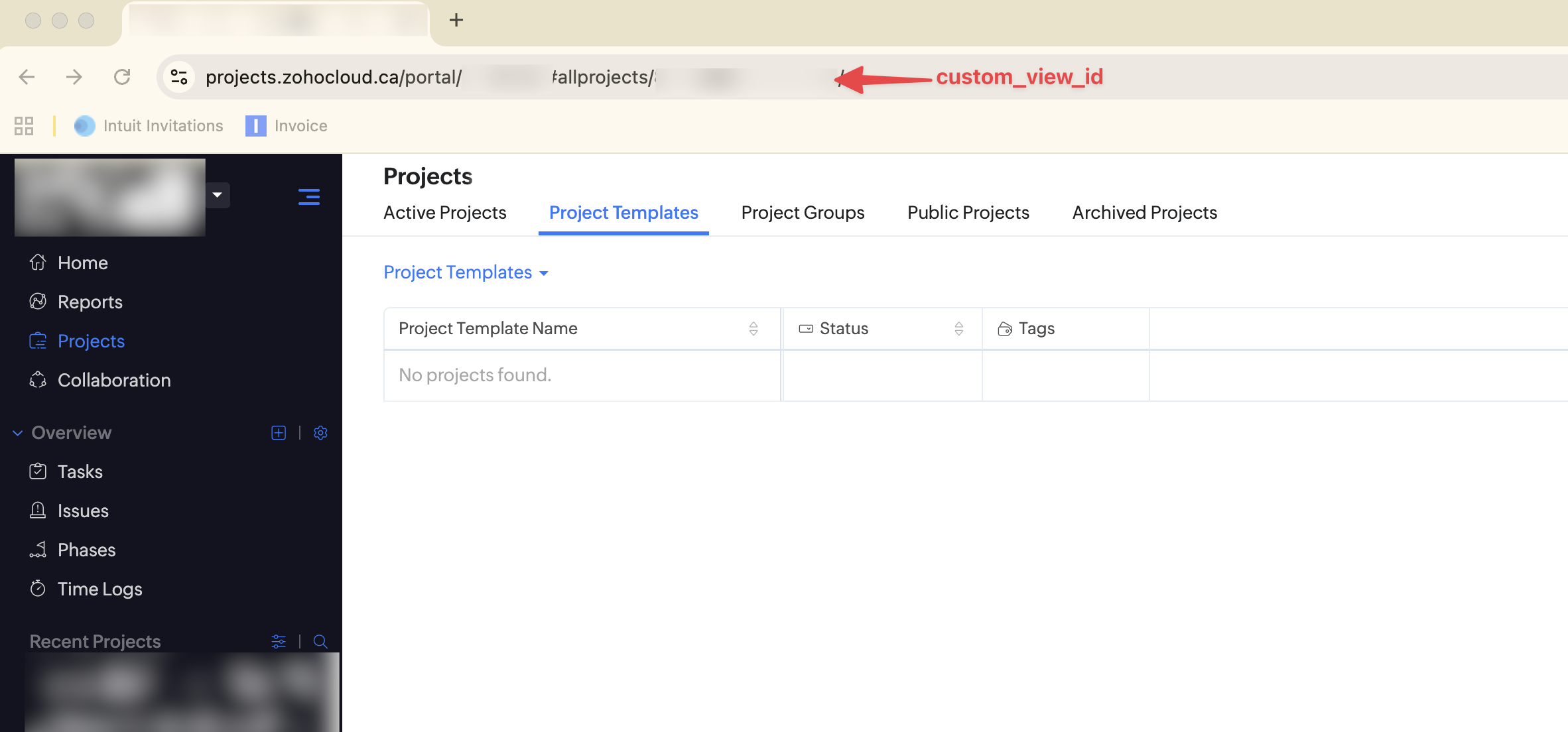Image resolution: width=1568 pixels, height=732 pixels.
Task: Collapse the Overview section chevron
Action: [x=18, y=433]
